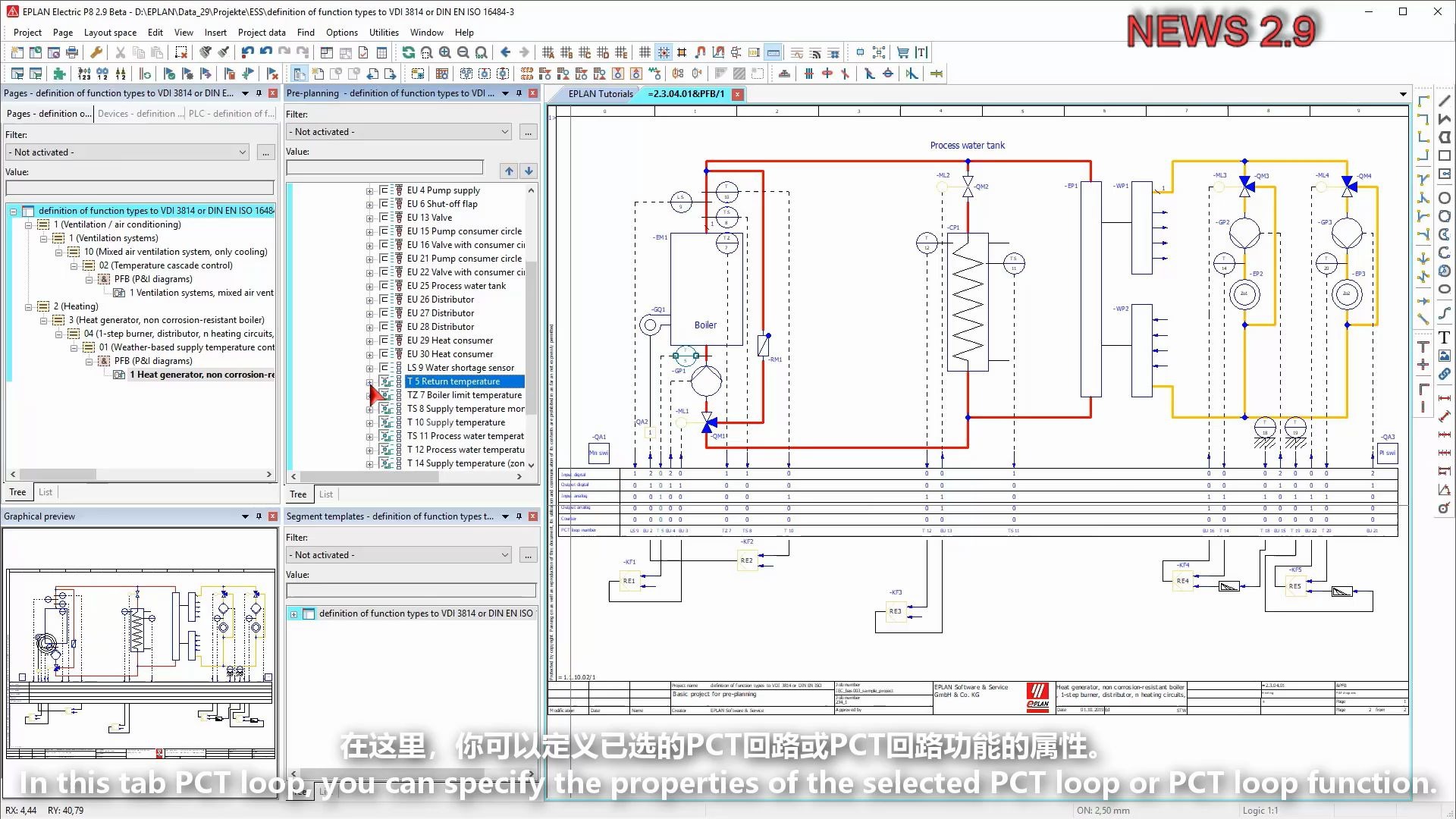Open the Data Portal shopping cart icon
This screenshot has height=819, width=1456.
[902, 52]
